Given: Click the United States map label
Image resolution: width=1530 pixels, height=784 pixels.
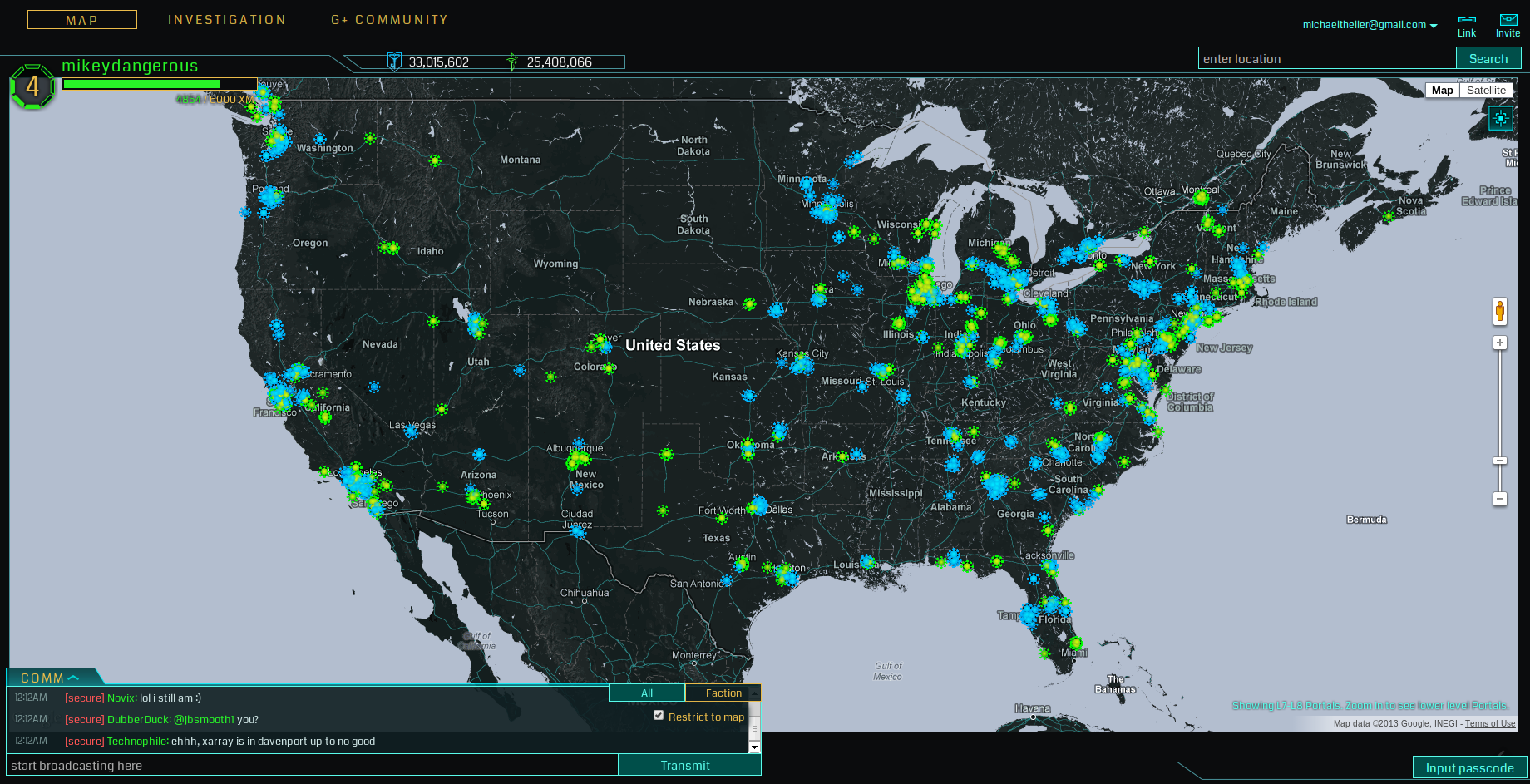Looking at the screenshot, I should point(673,345).
